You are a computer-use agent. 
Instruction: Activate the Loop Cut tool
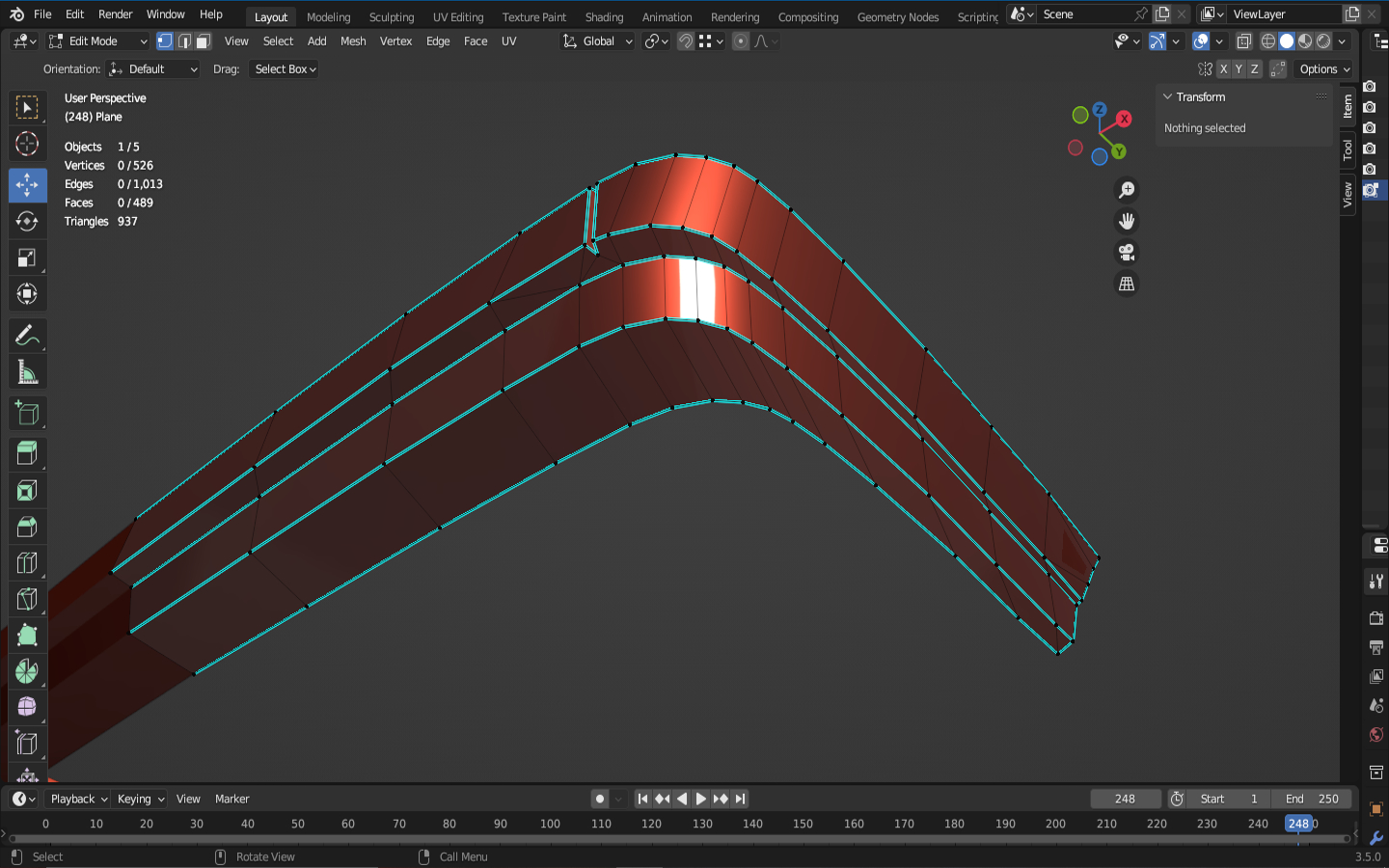coord(27,563)
